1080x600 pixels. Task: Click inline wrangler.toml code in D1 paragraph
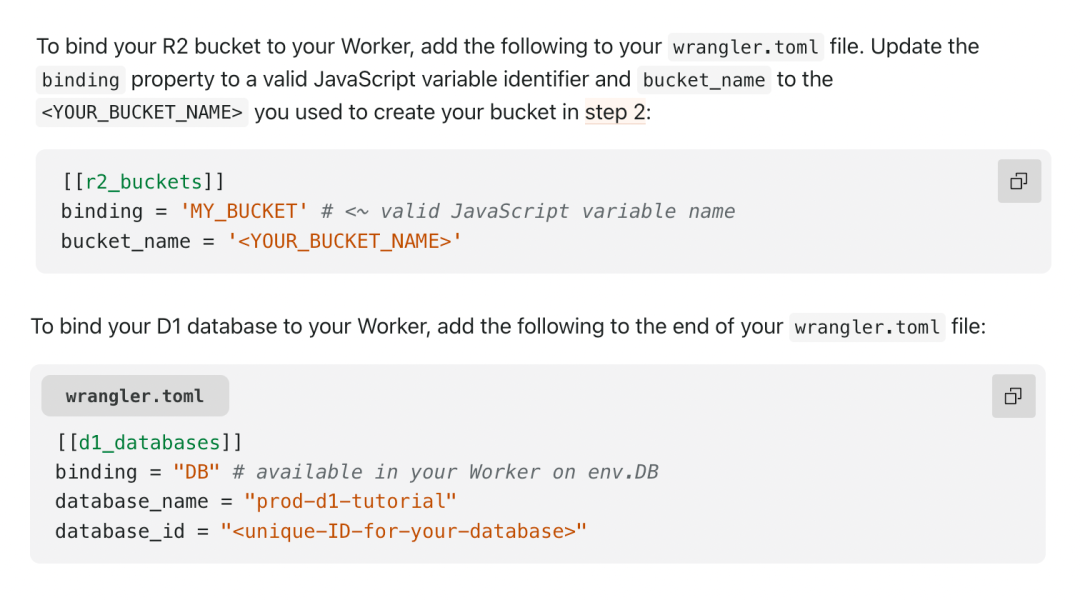(867, 327)
